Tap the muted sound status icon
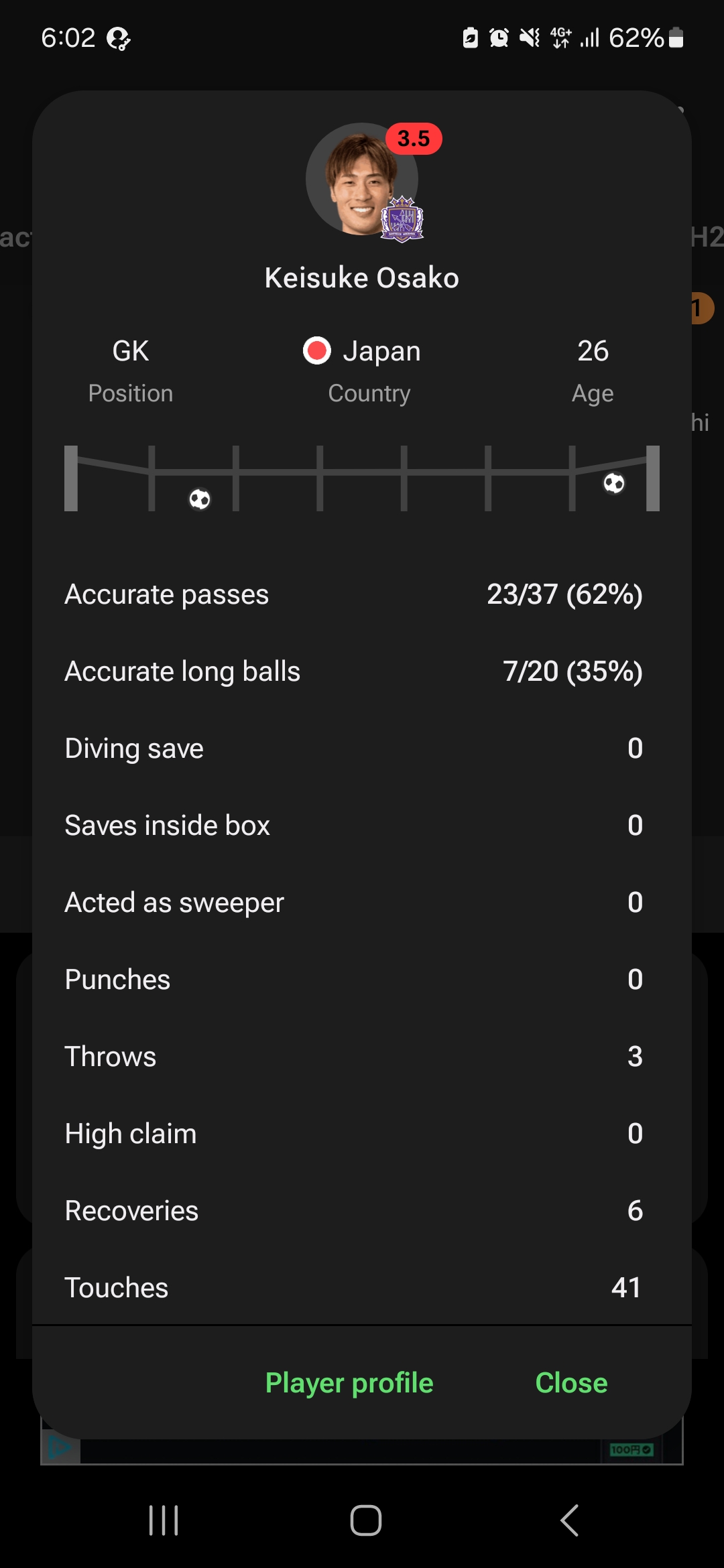Image resolution: width=724 pixels, height=1568 pixels. pos(529,38)
